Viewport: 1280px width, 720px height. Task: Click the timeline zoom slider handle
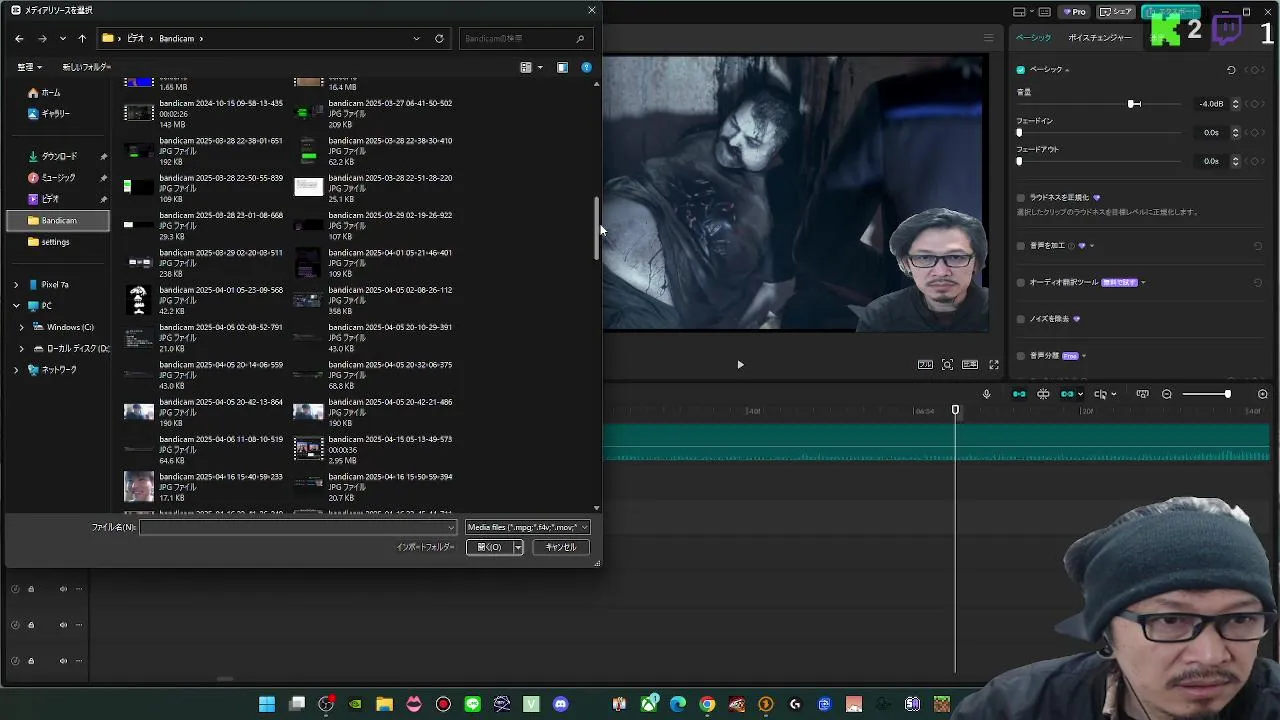[1227, 394]
